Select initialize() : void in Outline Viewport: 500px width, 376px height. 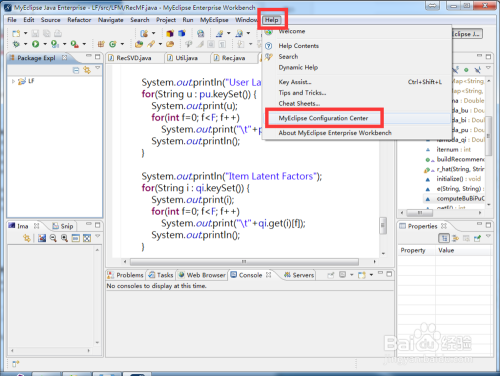point(459,179)
